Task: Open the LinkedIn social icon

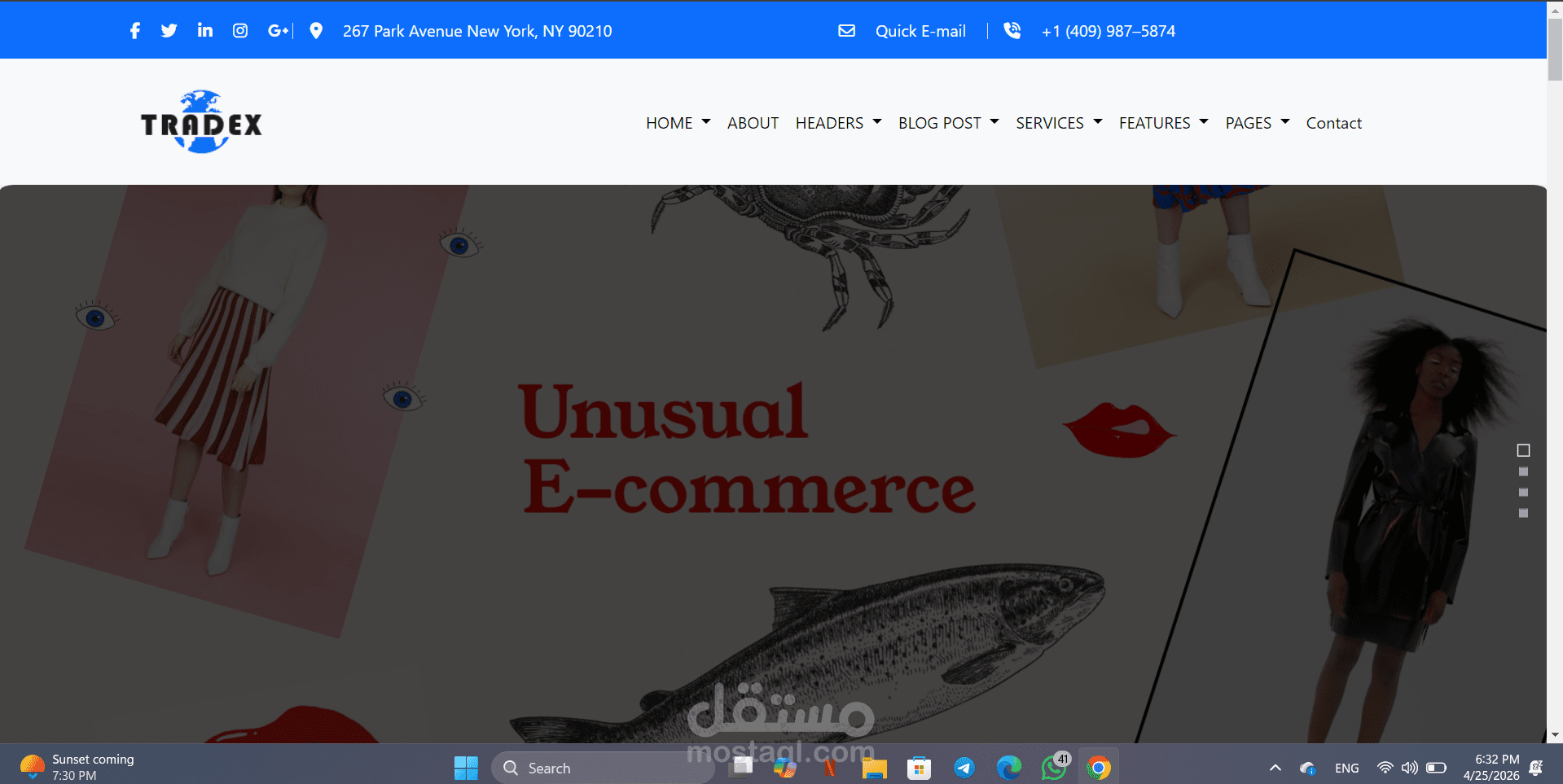Action: pos(204,31)
